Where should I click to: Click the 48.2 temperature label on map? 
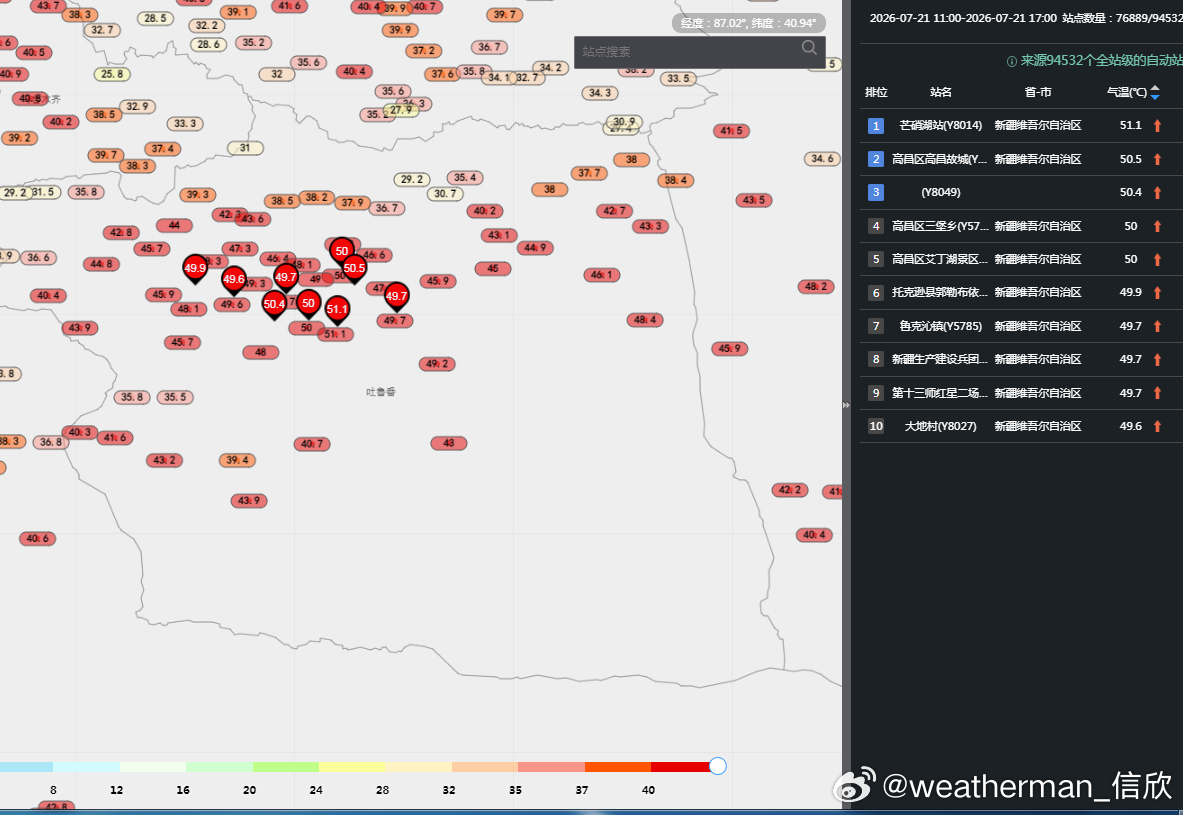click(816, 287)
